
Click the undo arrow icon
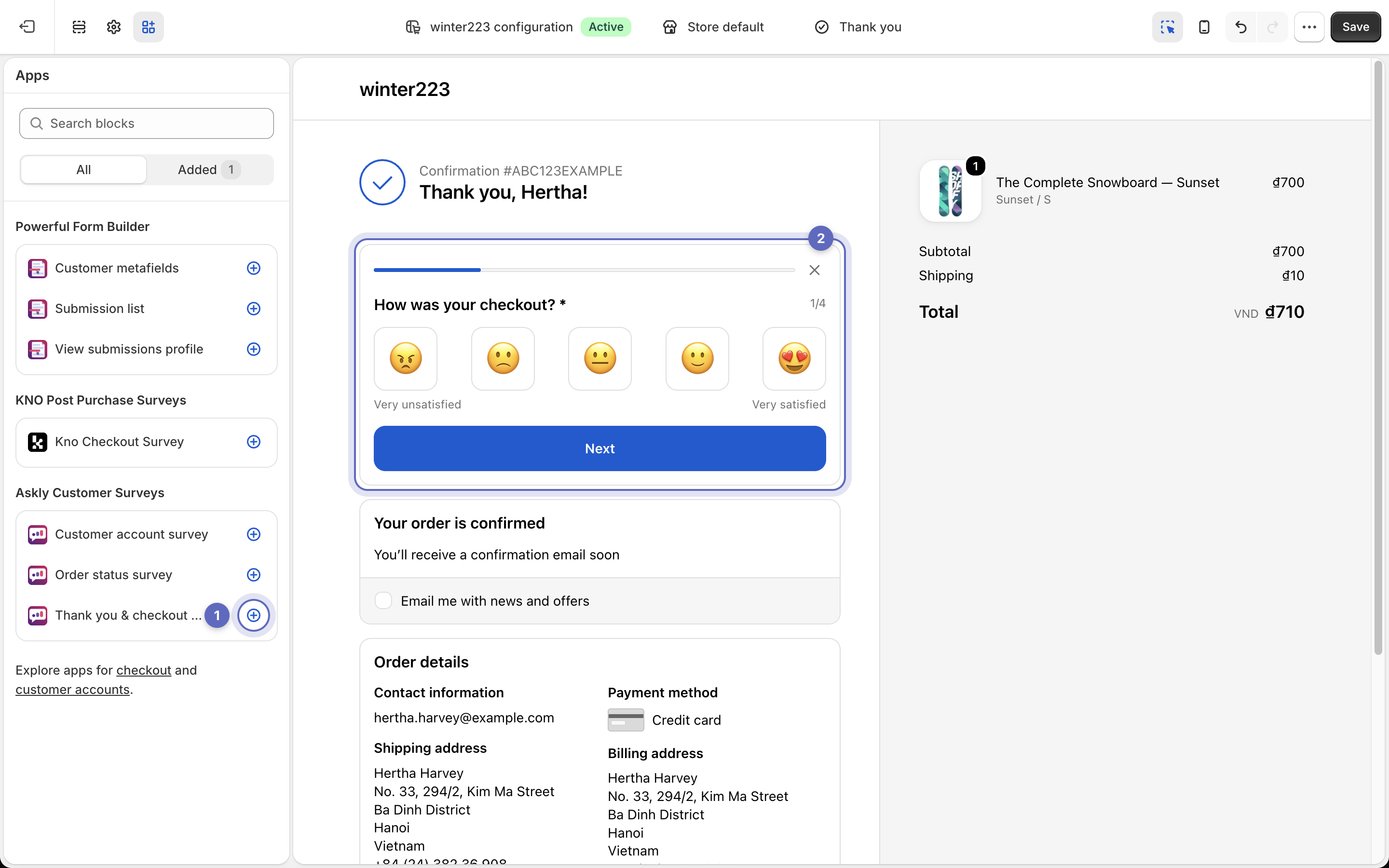1241,27
